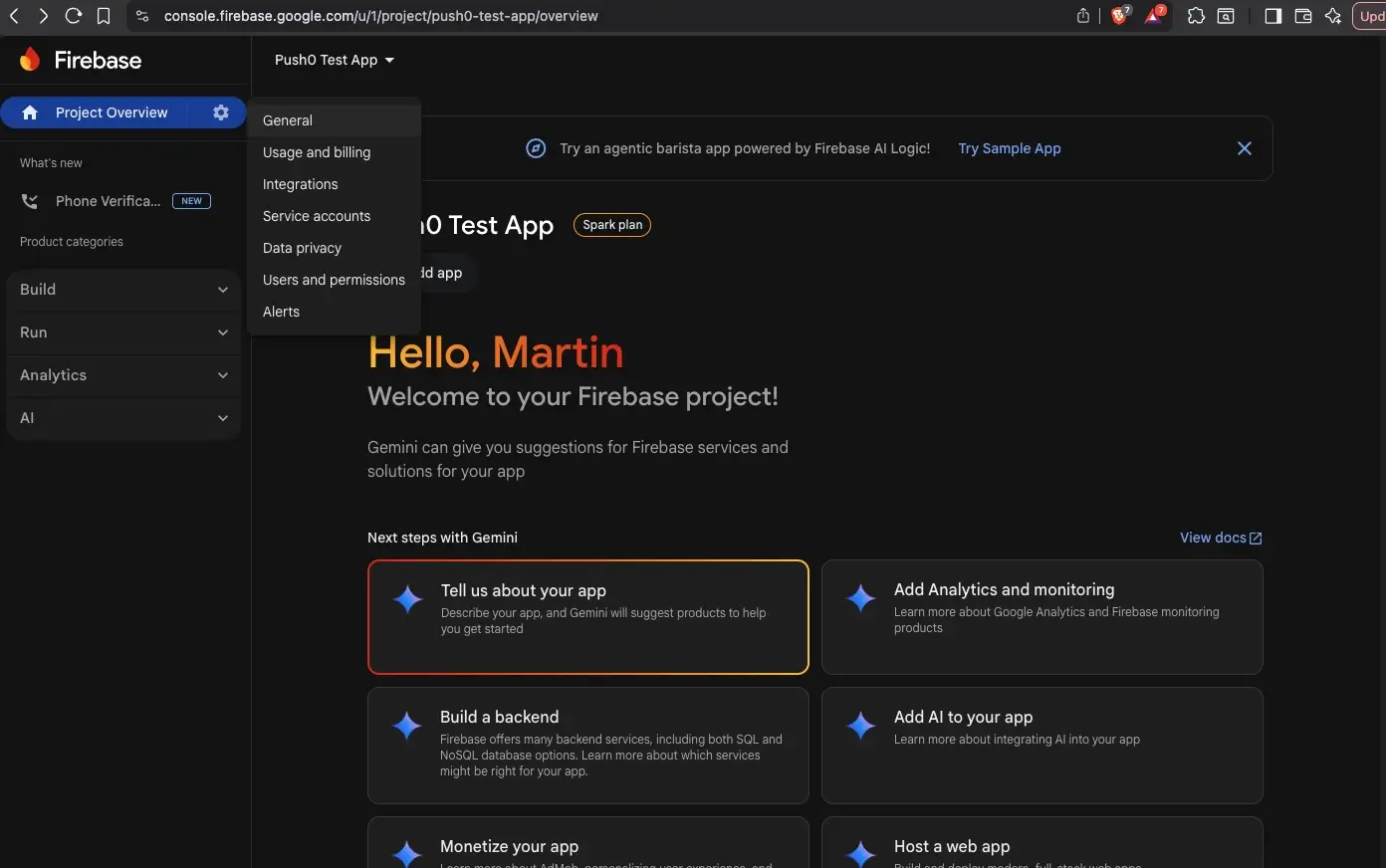This screenshot has width=1386, height=868.
Task: Open project settings via gear icon
Action: 220,112
